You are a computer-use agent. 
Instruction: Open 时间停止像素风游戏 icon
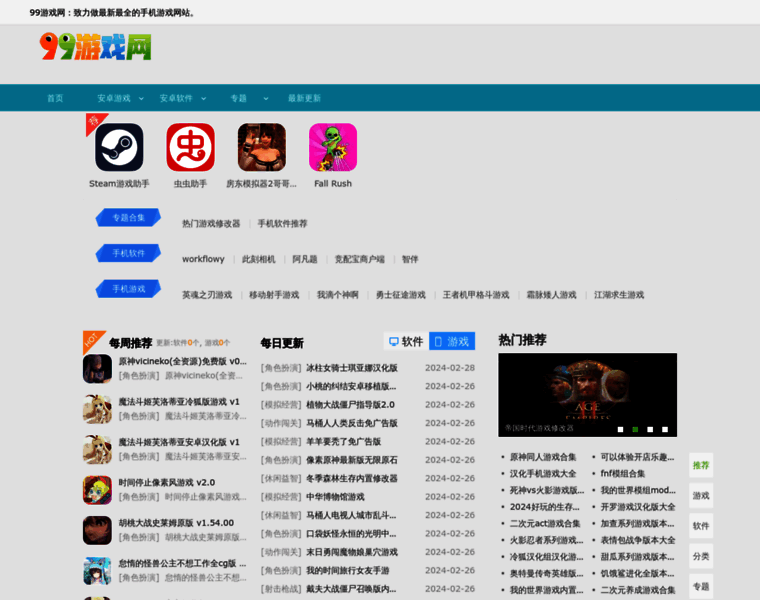click(x=97, y=490)
